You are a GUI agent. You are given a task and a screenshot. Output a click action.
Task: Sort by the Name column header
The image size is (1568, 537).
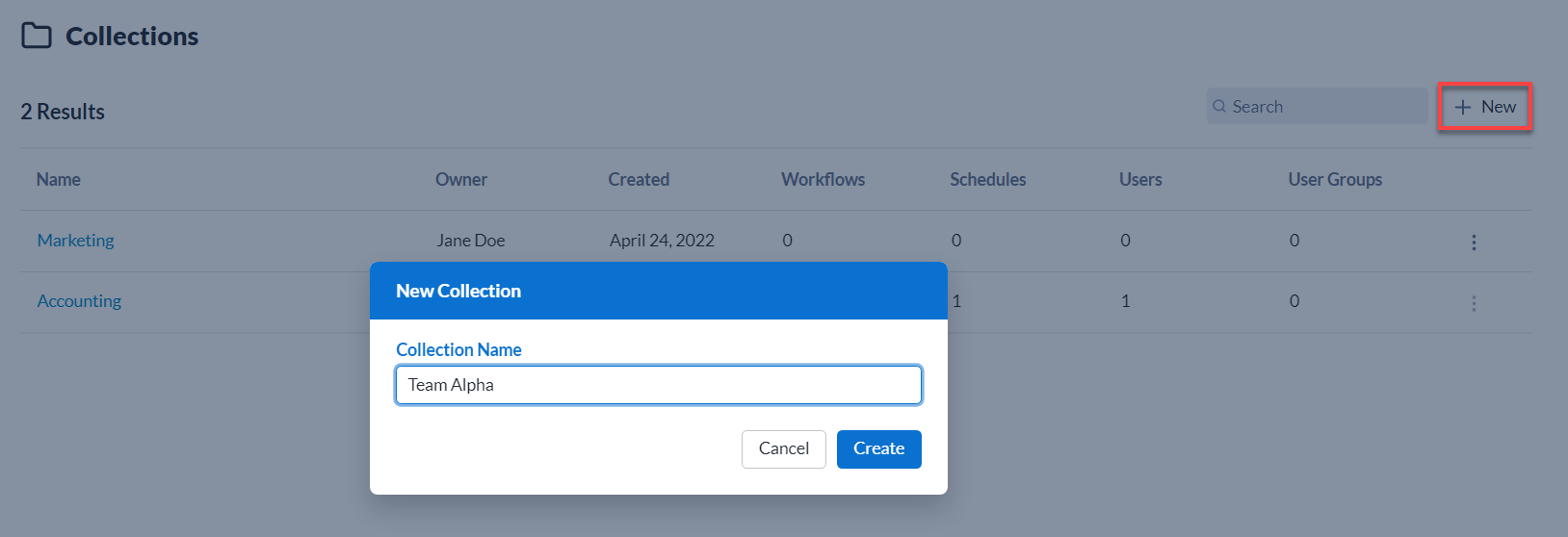[59, 180]
